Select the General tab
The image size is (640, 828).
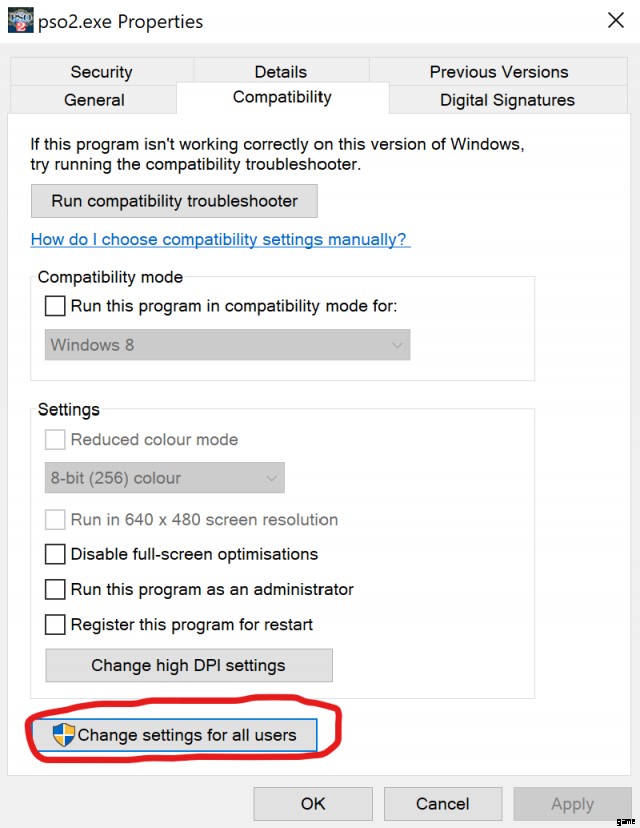click(x=94, y=100)
